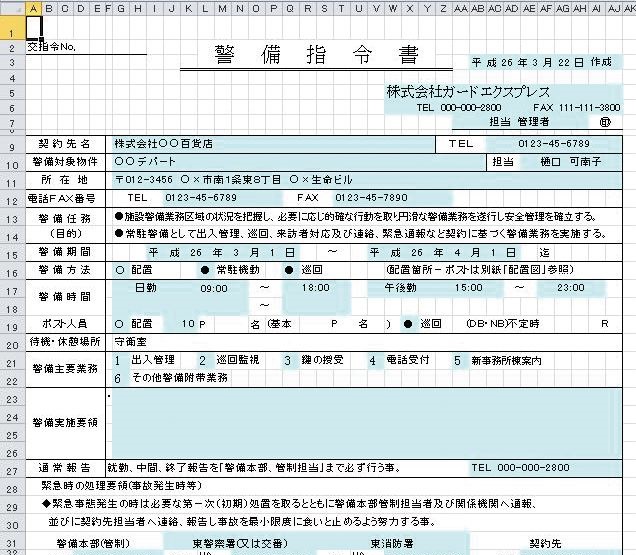Click row header 21
This screenshot has width=636, height=555.
pos(12,363)
